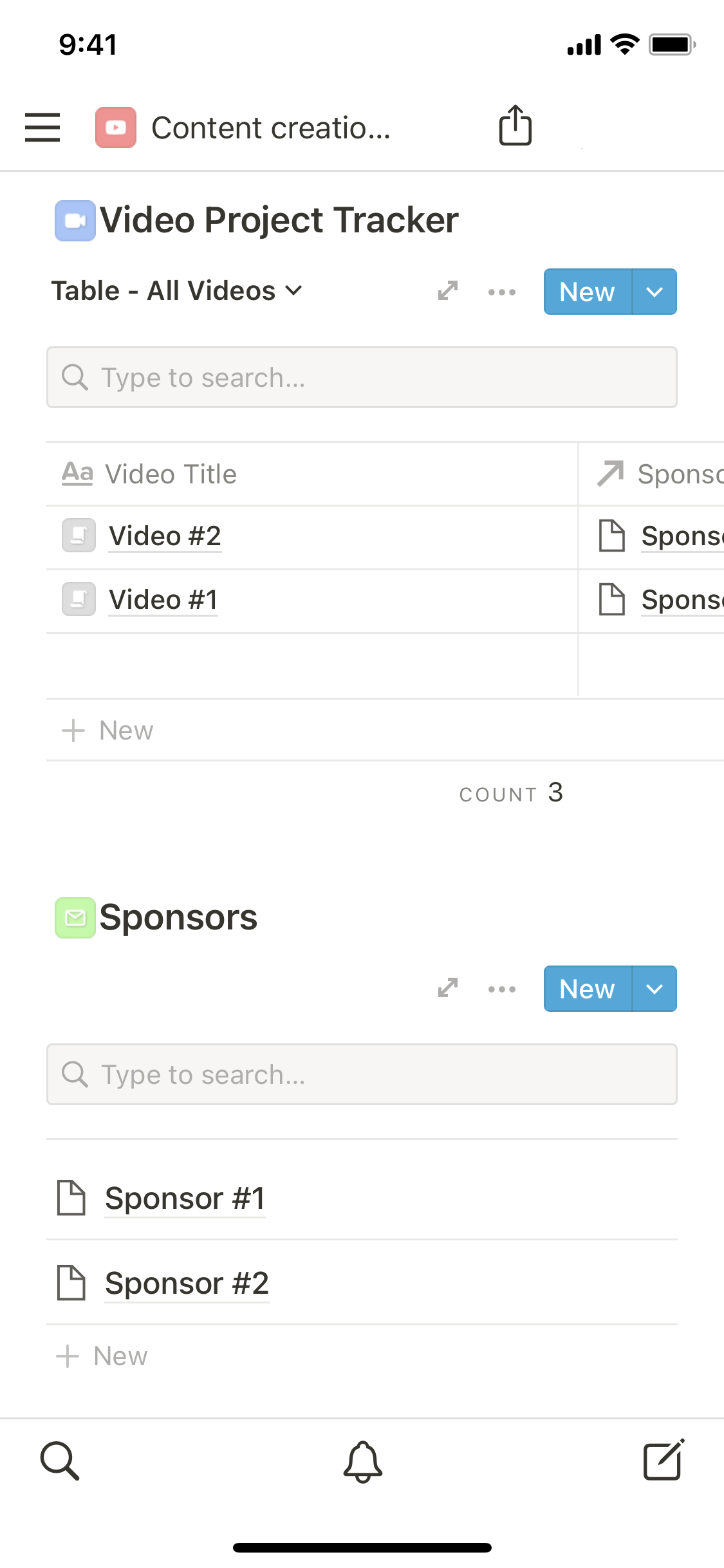724x1568 pixels.
Task: Open the Video #2 entry
Action: coord(165,536)
